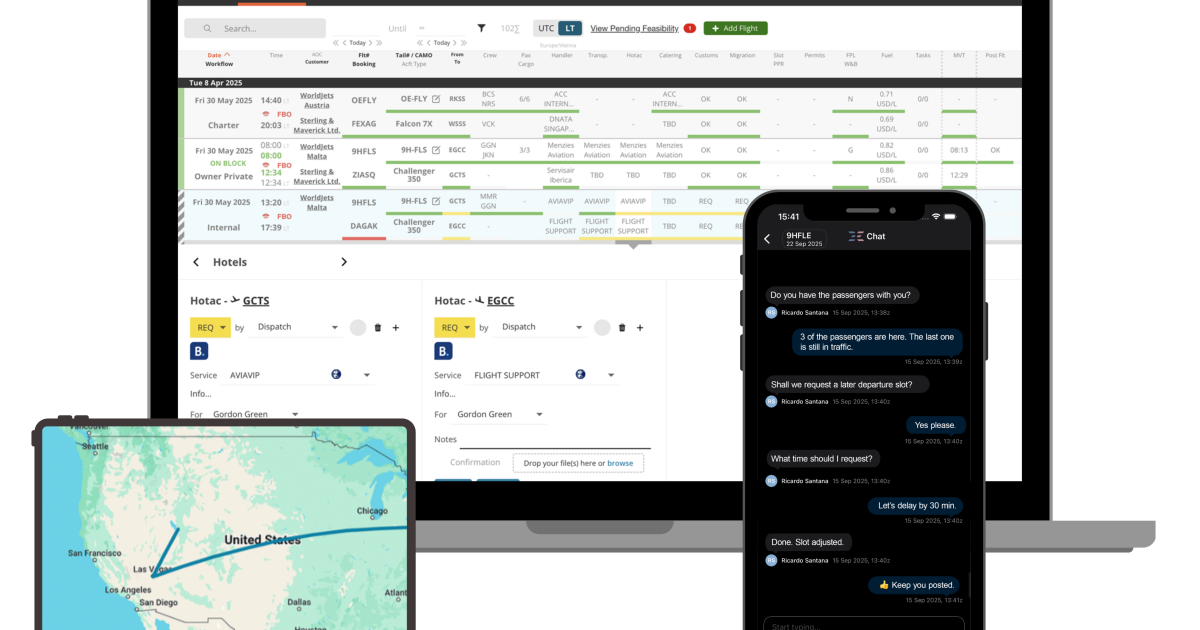Open the Dispatch assignee dropdown in EGCC panel

coord(579,327)
